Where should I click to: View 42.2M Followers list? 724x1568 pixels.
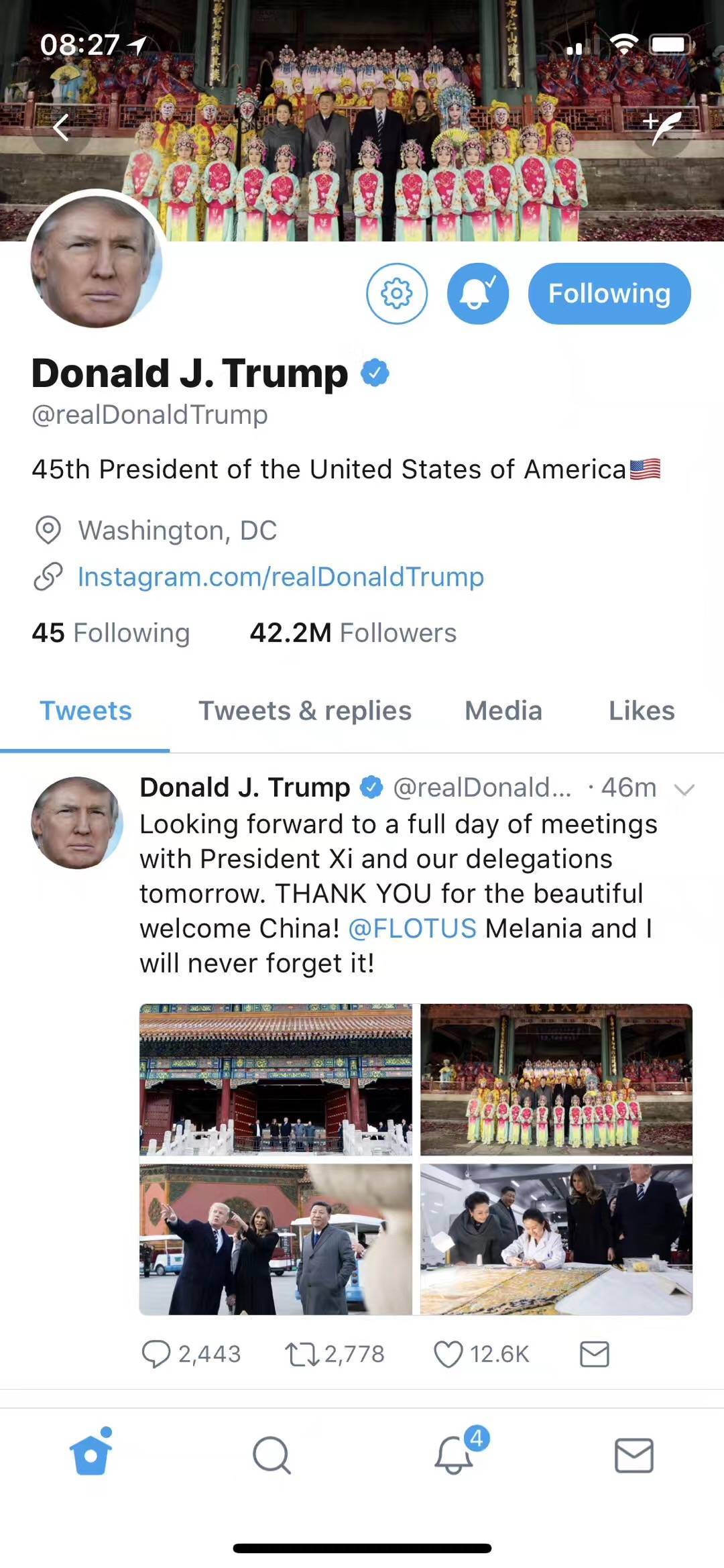pyautogui.click(x=353, y=632)
